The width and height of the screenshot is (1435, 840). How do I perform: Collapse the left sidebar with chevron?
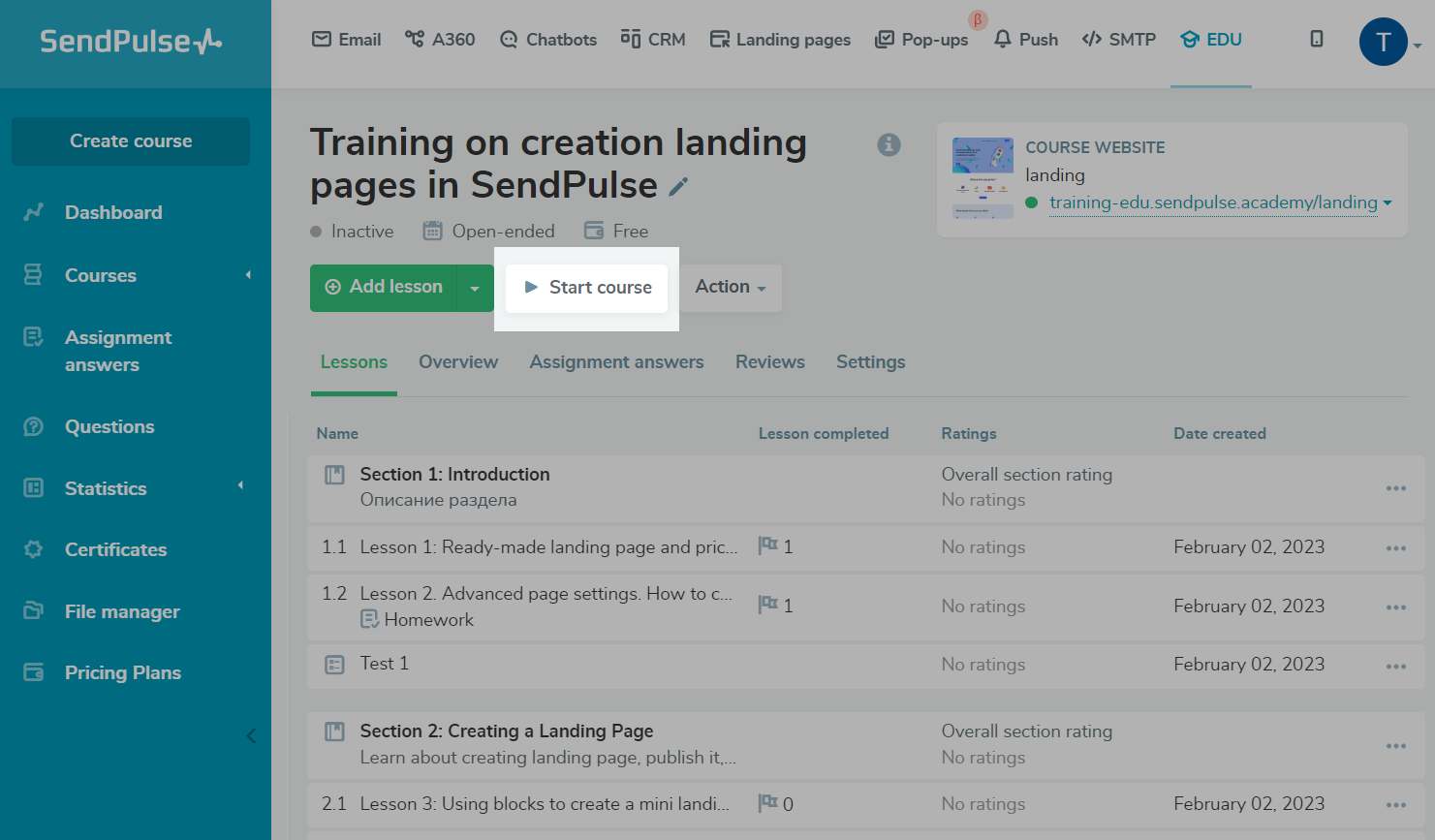(x=251, y=735)
